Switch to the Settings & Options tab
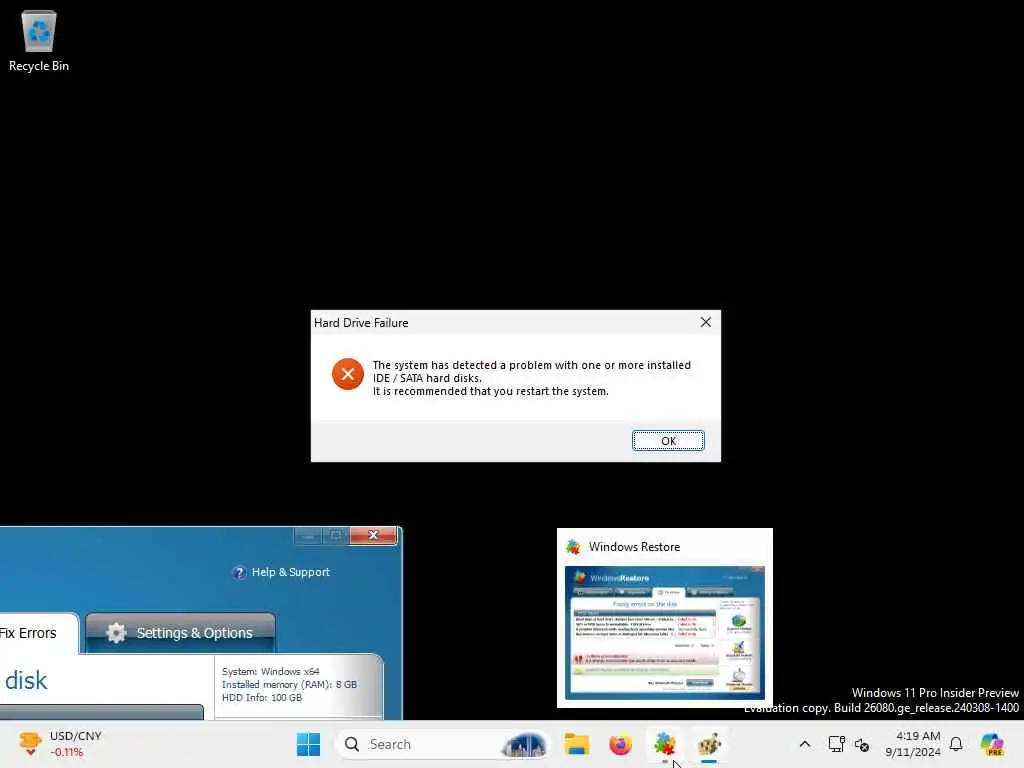 pyautogui.click(x=180, y=632)
